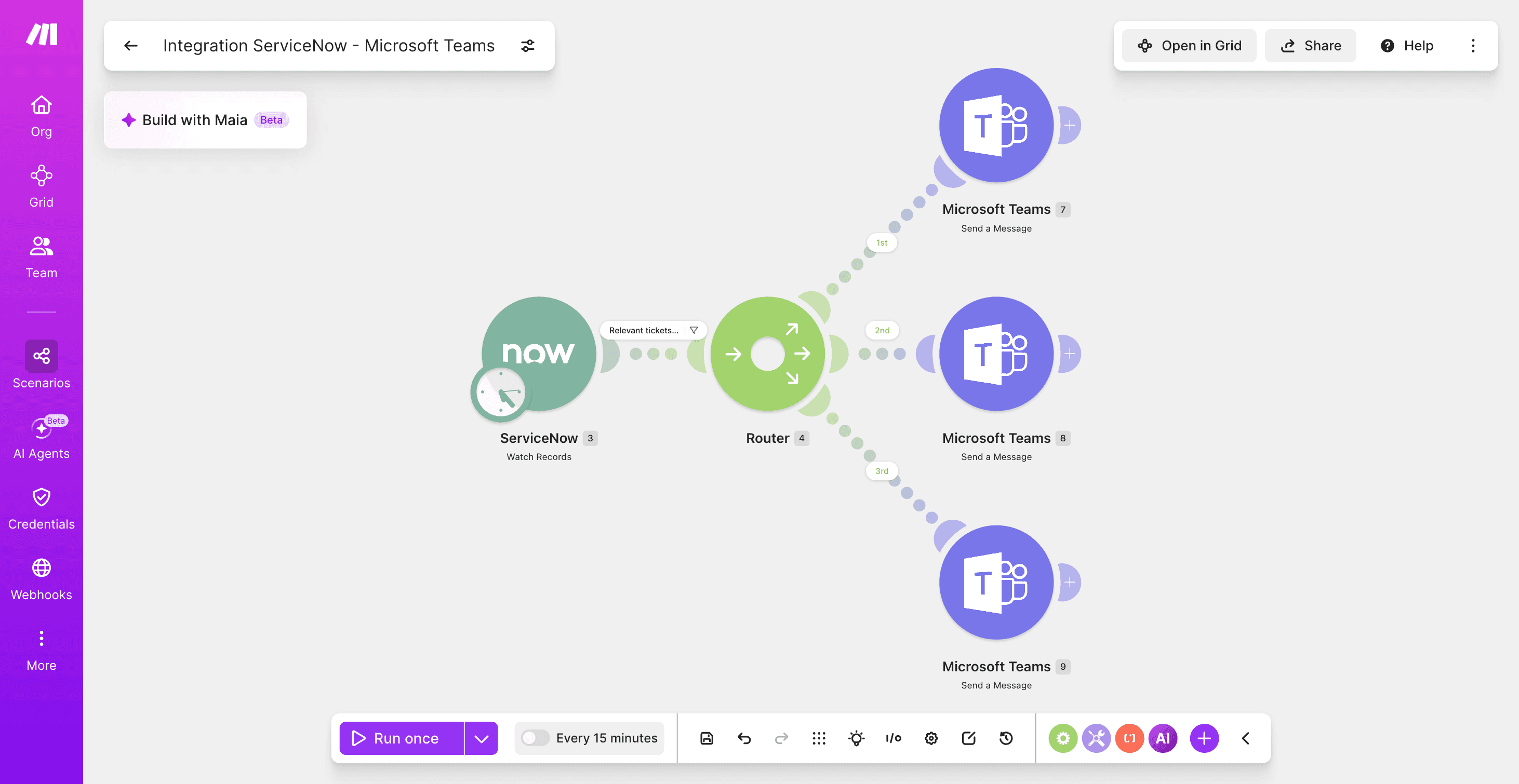Image resolution: width=1519 pixels, height=784 pixels.
Task: Open Microsoft Teams module 7
Action: point(996,125)
